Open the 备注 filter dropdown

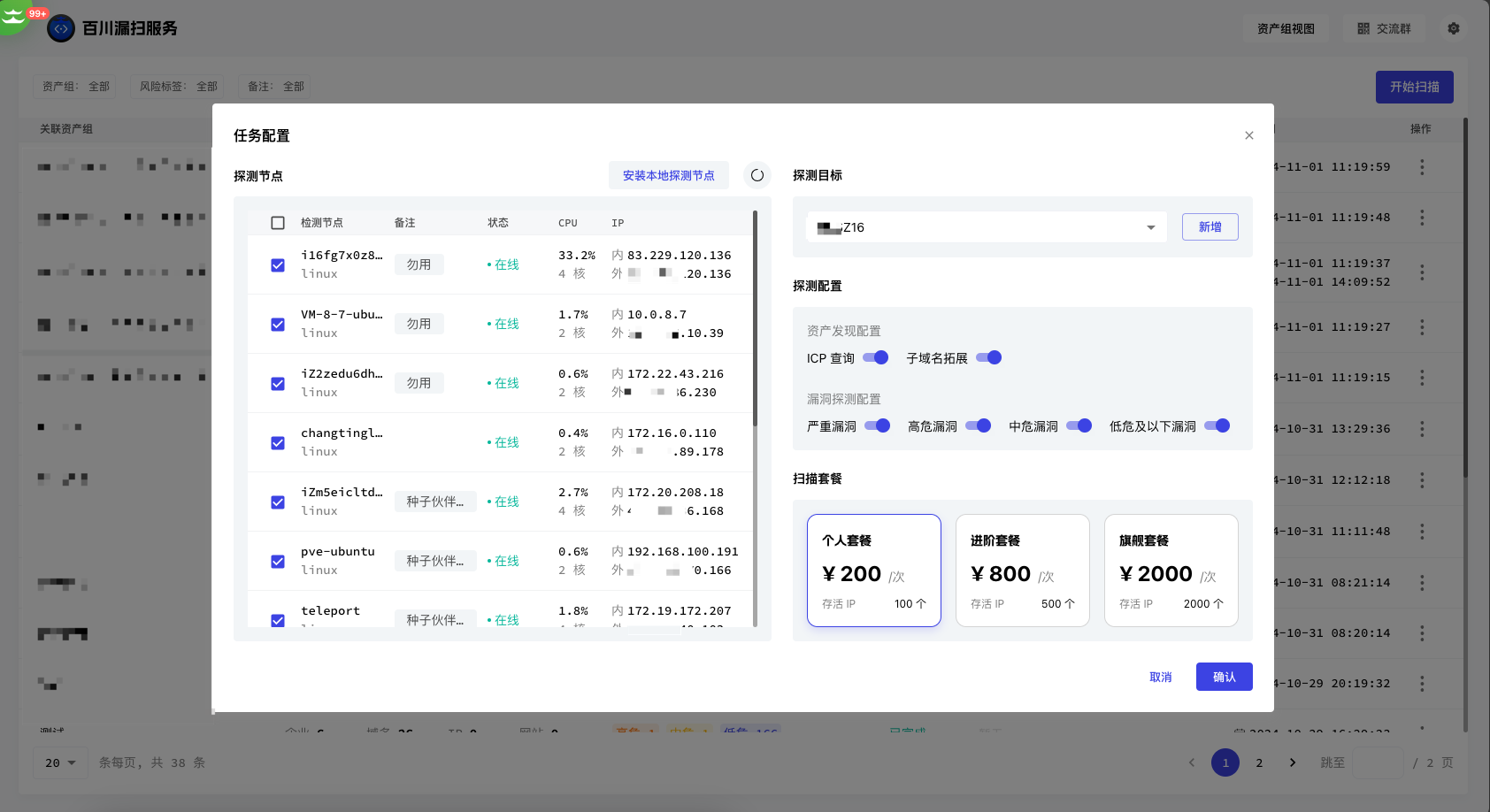(275, 86)
